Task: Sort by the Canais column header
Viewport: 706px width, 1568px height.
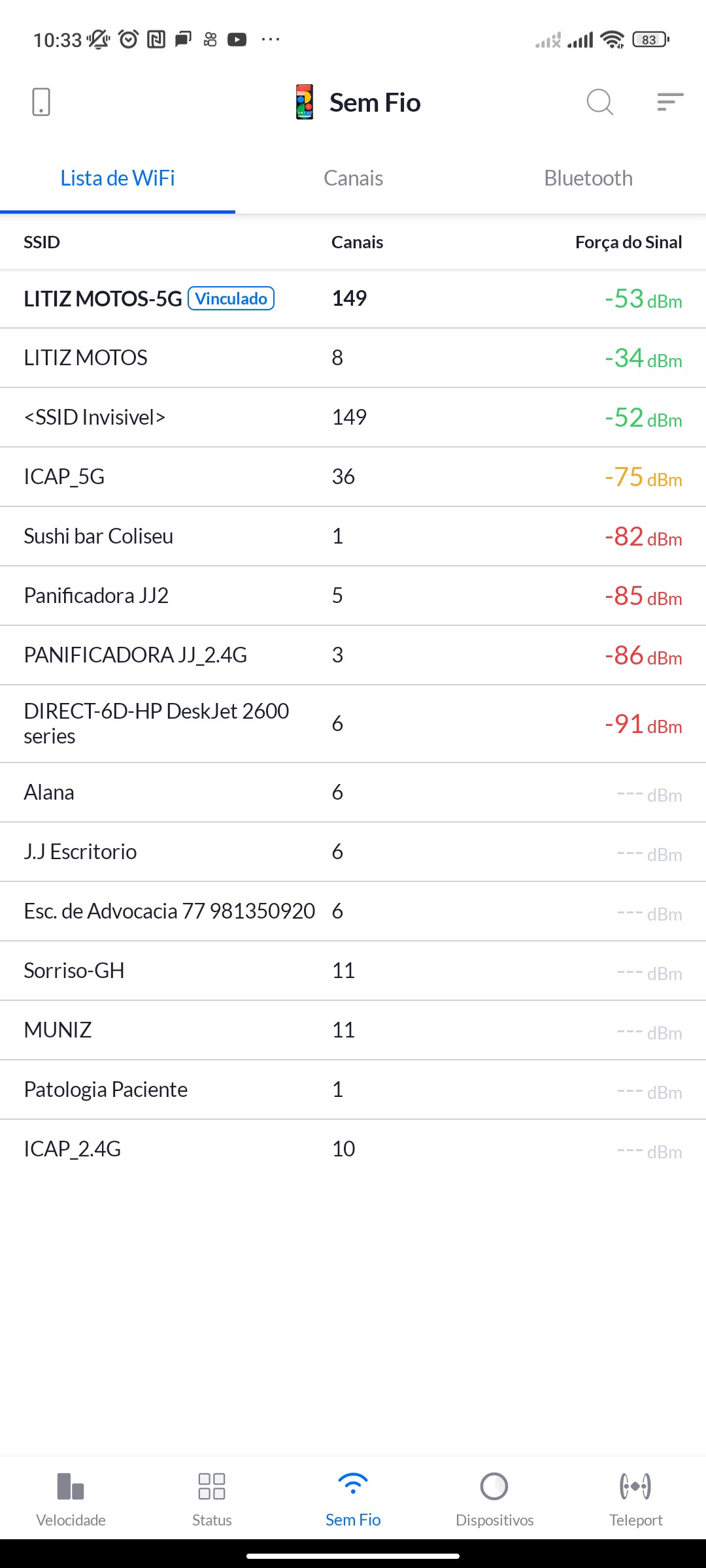Action: (x=357, y=242)
